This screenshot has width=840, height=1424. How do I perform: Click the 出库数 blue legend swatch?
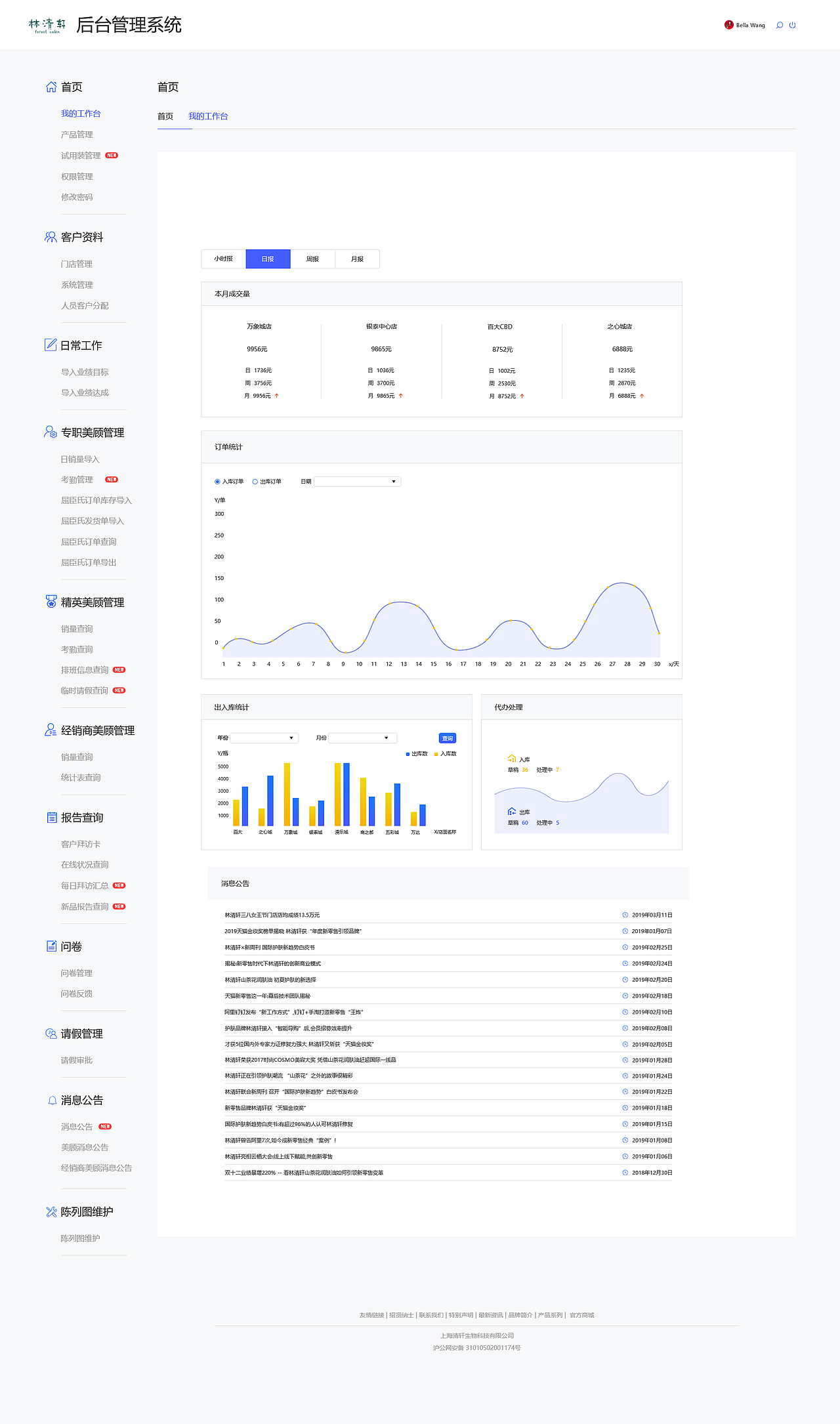pyautogui.click(x=408, y=754)
